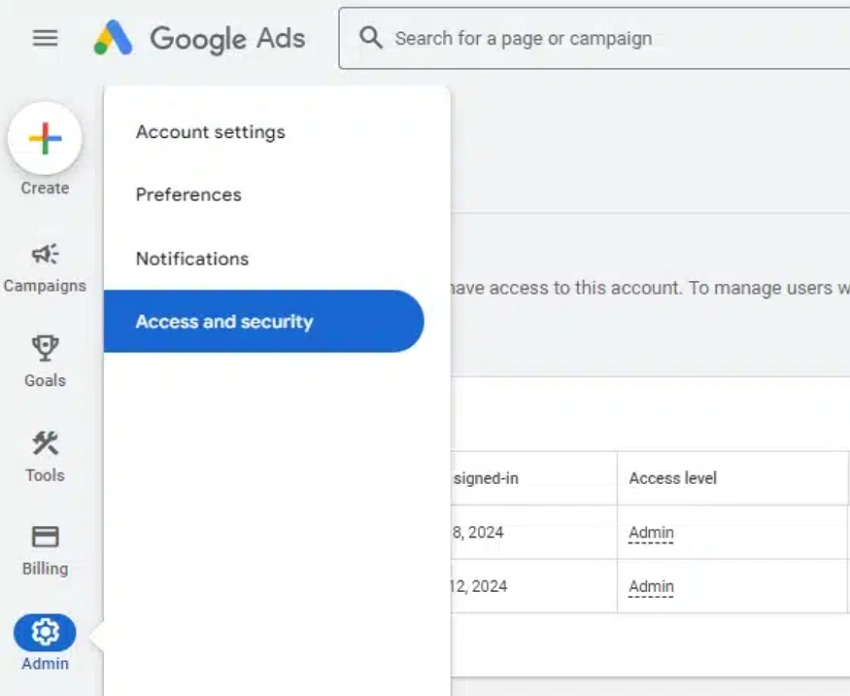Screen dimensions: 850x696
Task: Click the Access level column header
Action: (673, 478)
